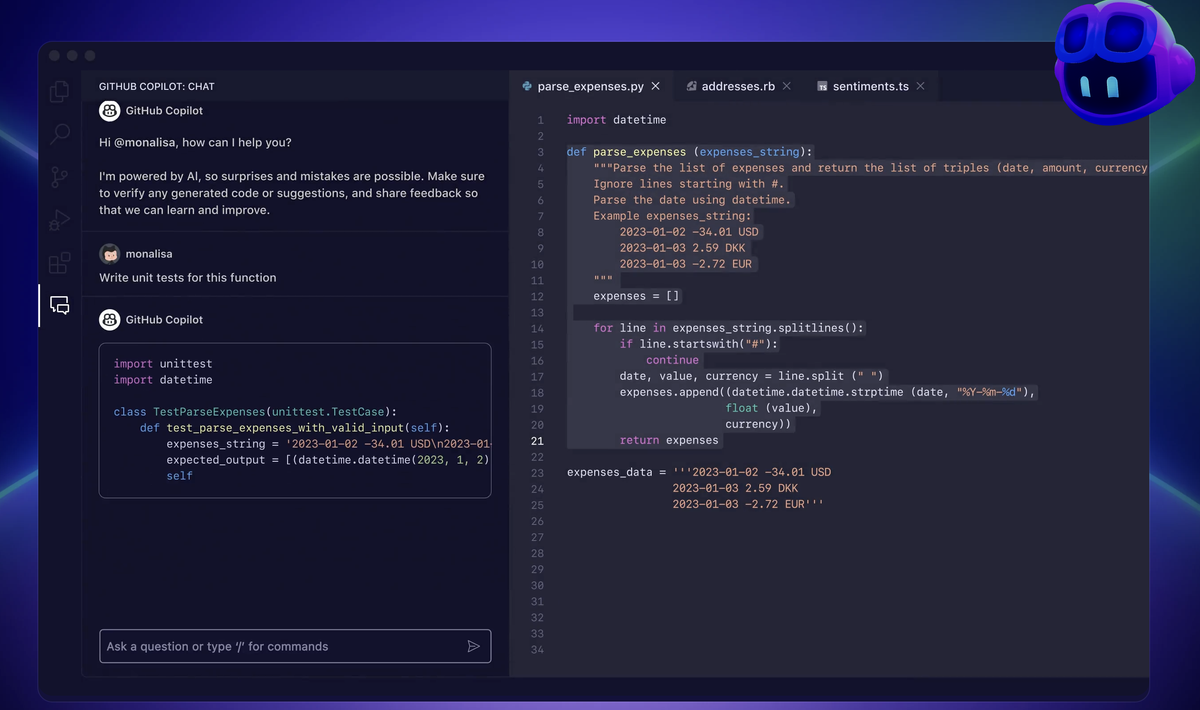Close the sentiments.ts tab
The image size is (1200, 710).
click(920, 87)
